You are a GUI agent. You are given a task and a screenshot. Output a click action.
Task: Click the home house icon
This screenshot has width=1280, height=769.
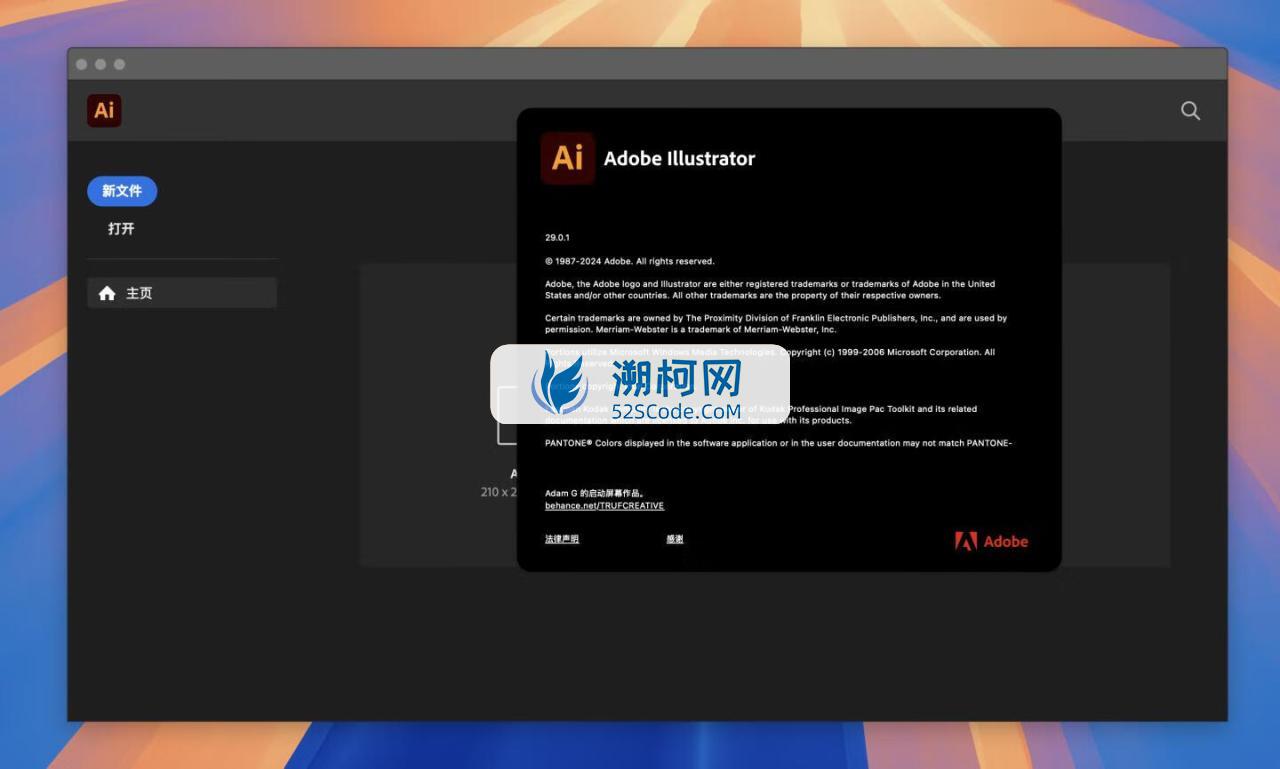point(107,293)
